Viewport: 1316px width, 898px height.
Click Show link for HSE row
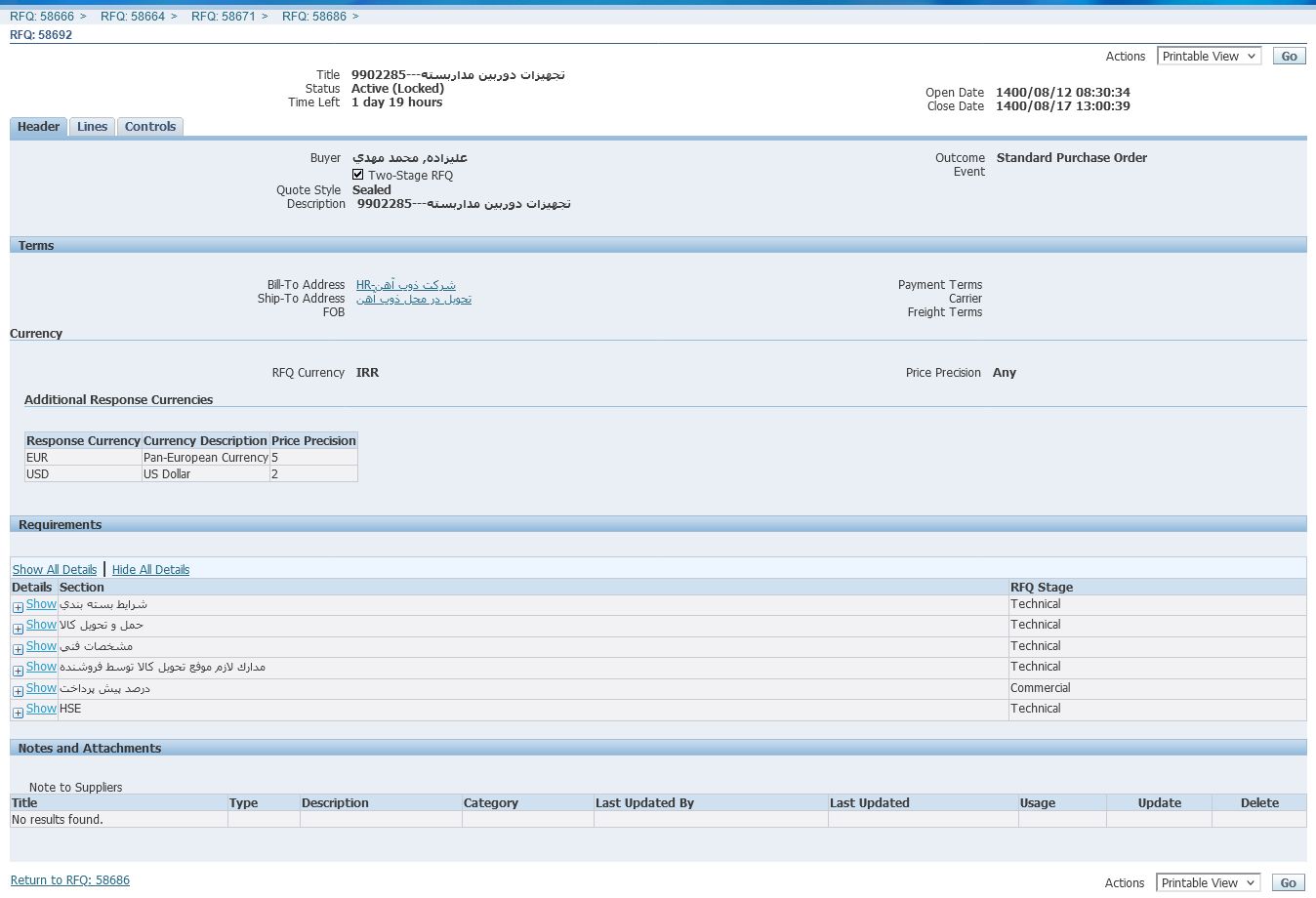click(x=41, y=709)
